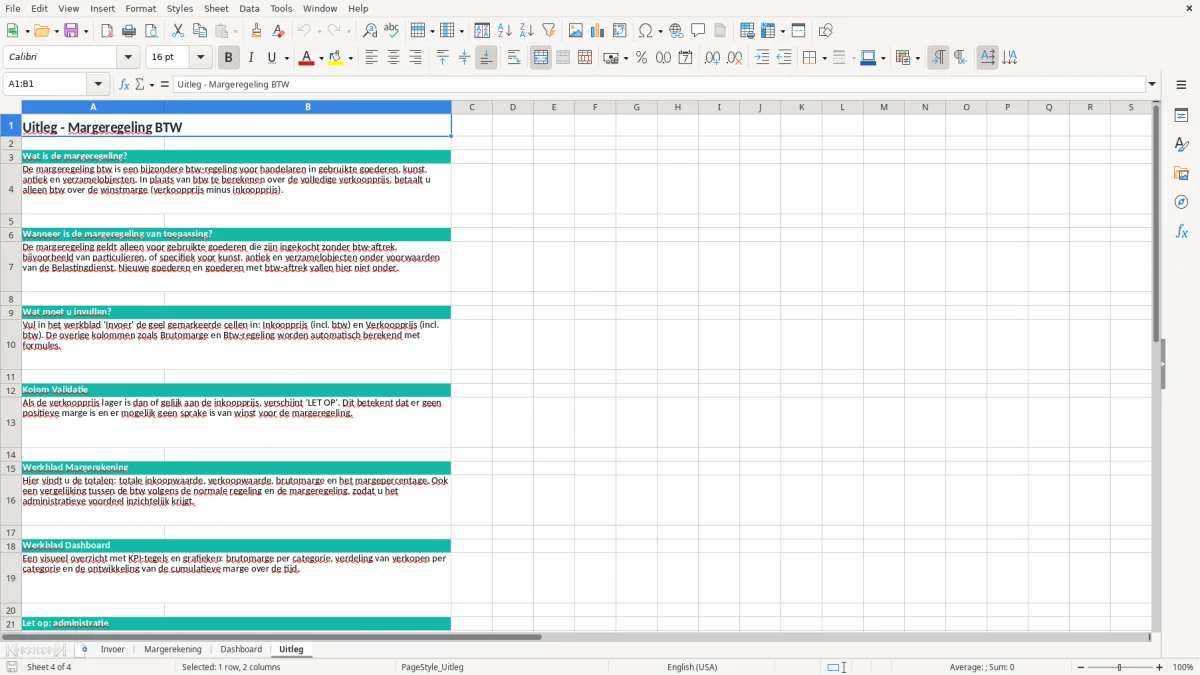This screenshot has height=675, width=1200.
Task: Toggle Merge and Center Cells
Action: pos(541,58)
